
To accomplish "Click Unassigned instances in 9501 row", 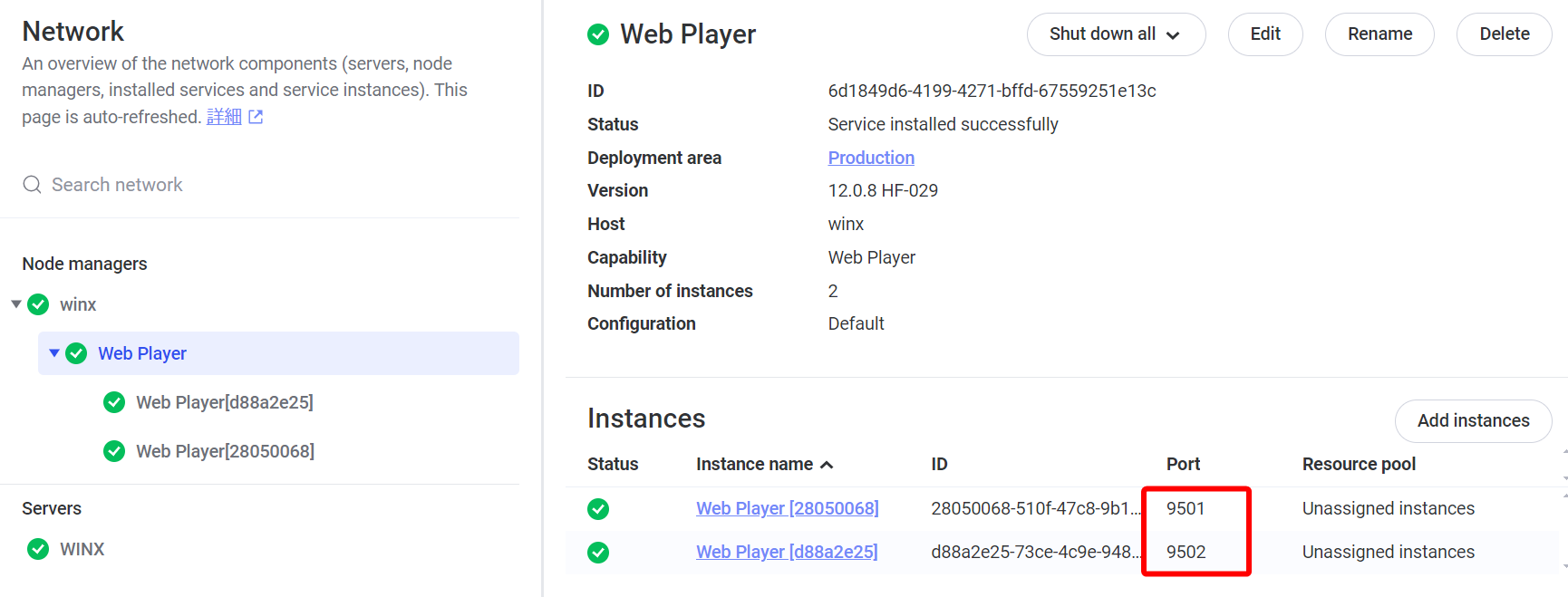I will (x=1389, y=508).
